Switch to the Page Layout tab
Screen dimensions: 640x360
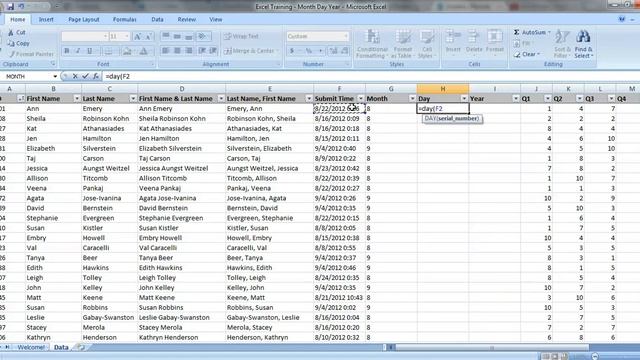coord(84,20)
